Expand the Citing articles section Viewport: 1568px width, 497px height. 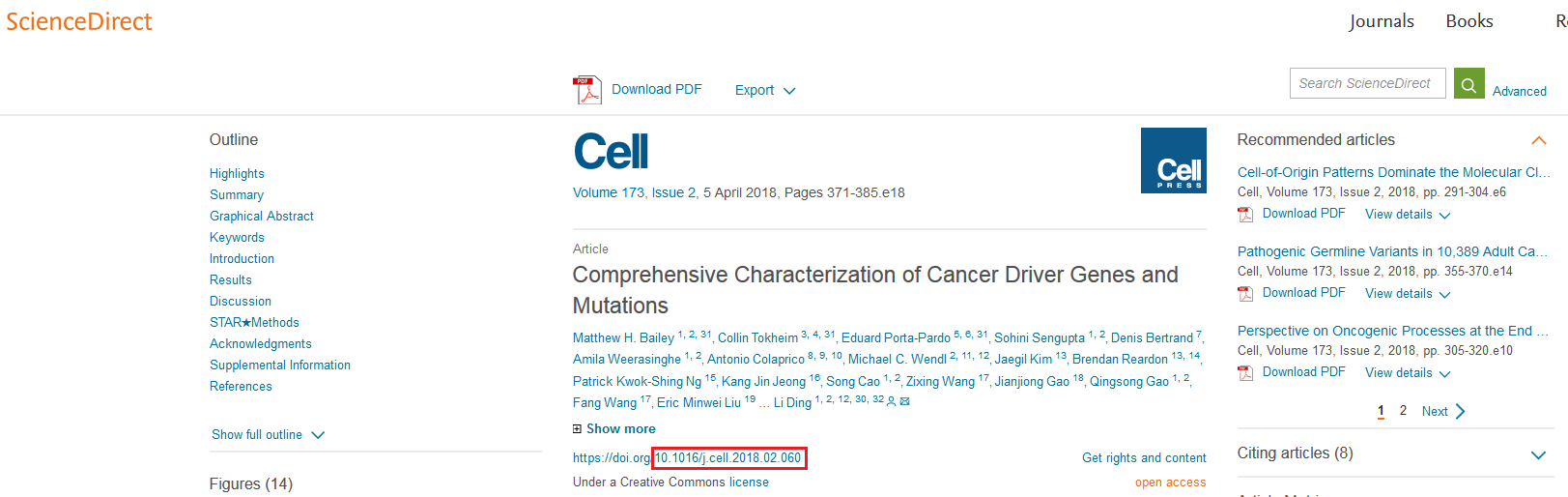point(1539,454)
